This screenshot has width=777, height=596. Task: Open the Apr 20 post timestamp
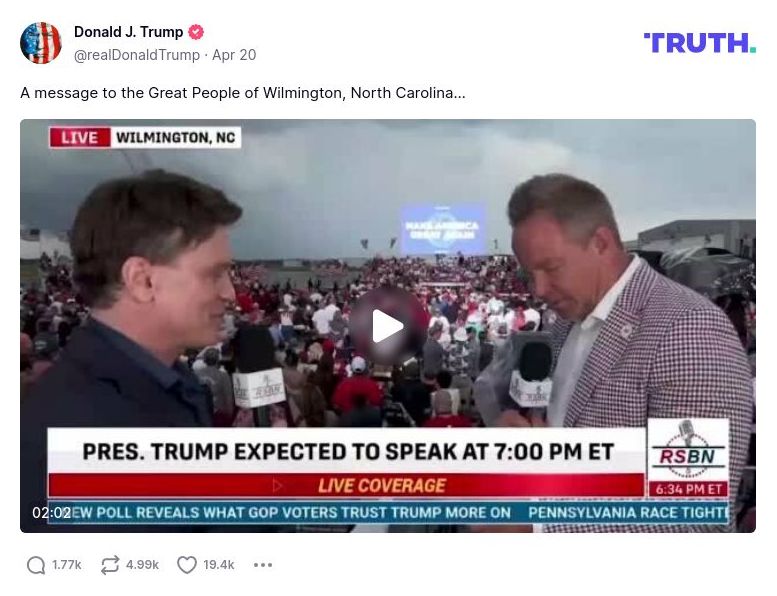[234, 55]
